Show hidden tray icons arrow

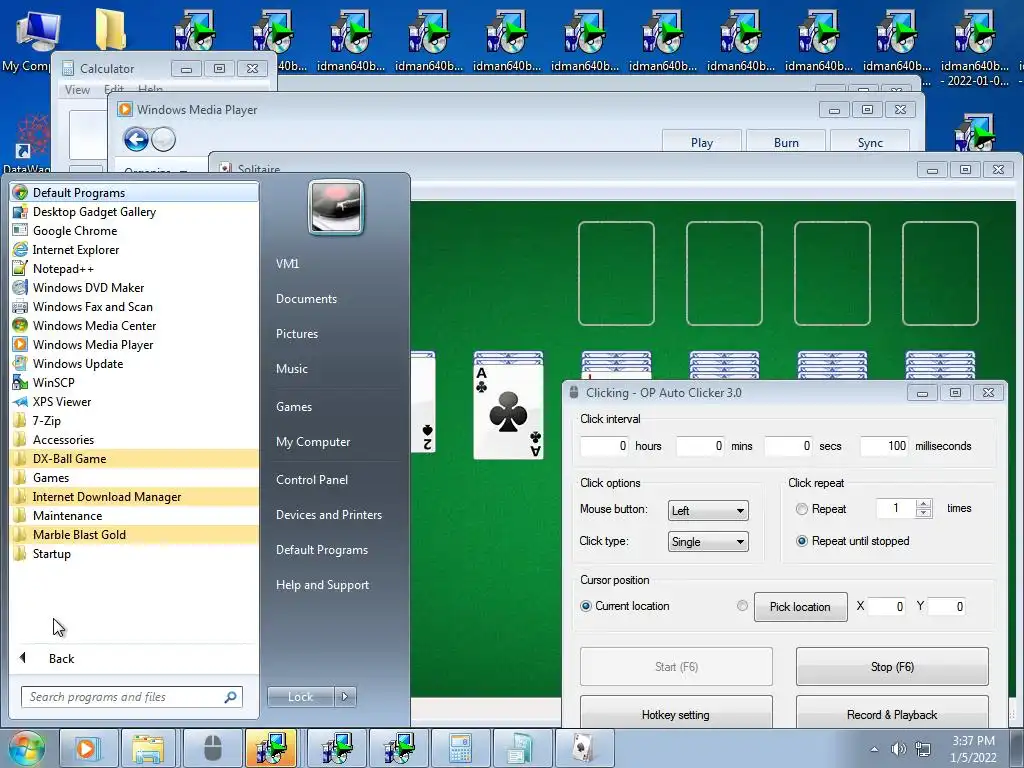[x=874, y=749]
